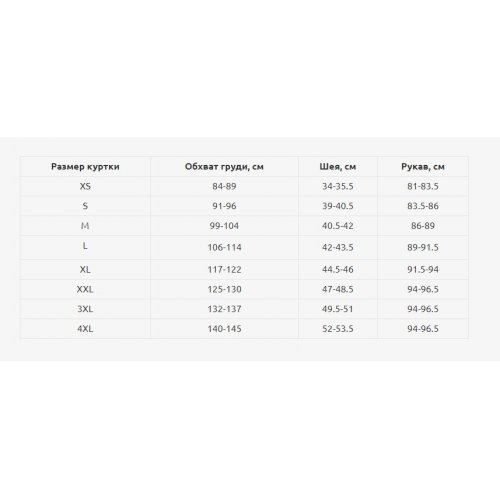Click the 'Размер куртки' column header

coord(85,167)
